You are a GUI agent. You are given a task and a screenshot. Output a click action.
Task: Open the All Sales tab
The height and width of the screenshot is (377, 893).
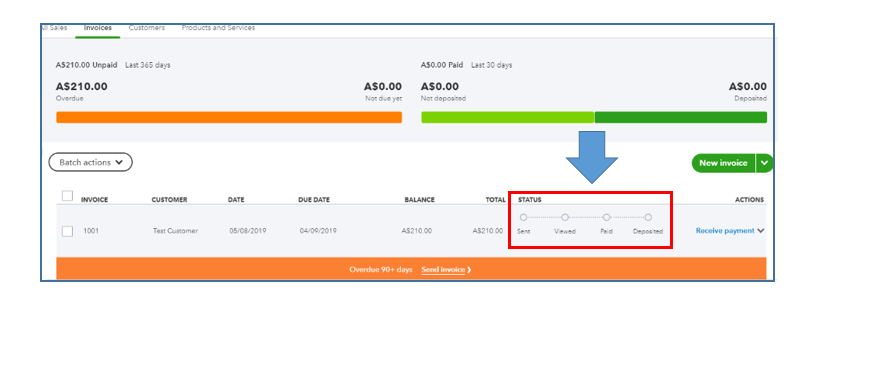(55, 28)
